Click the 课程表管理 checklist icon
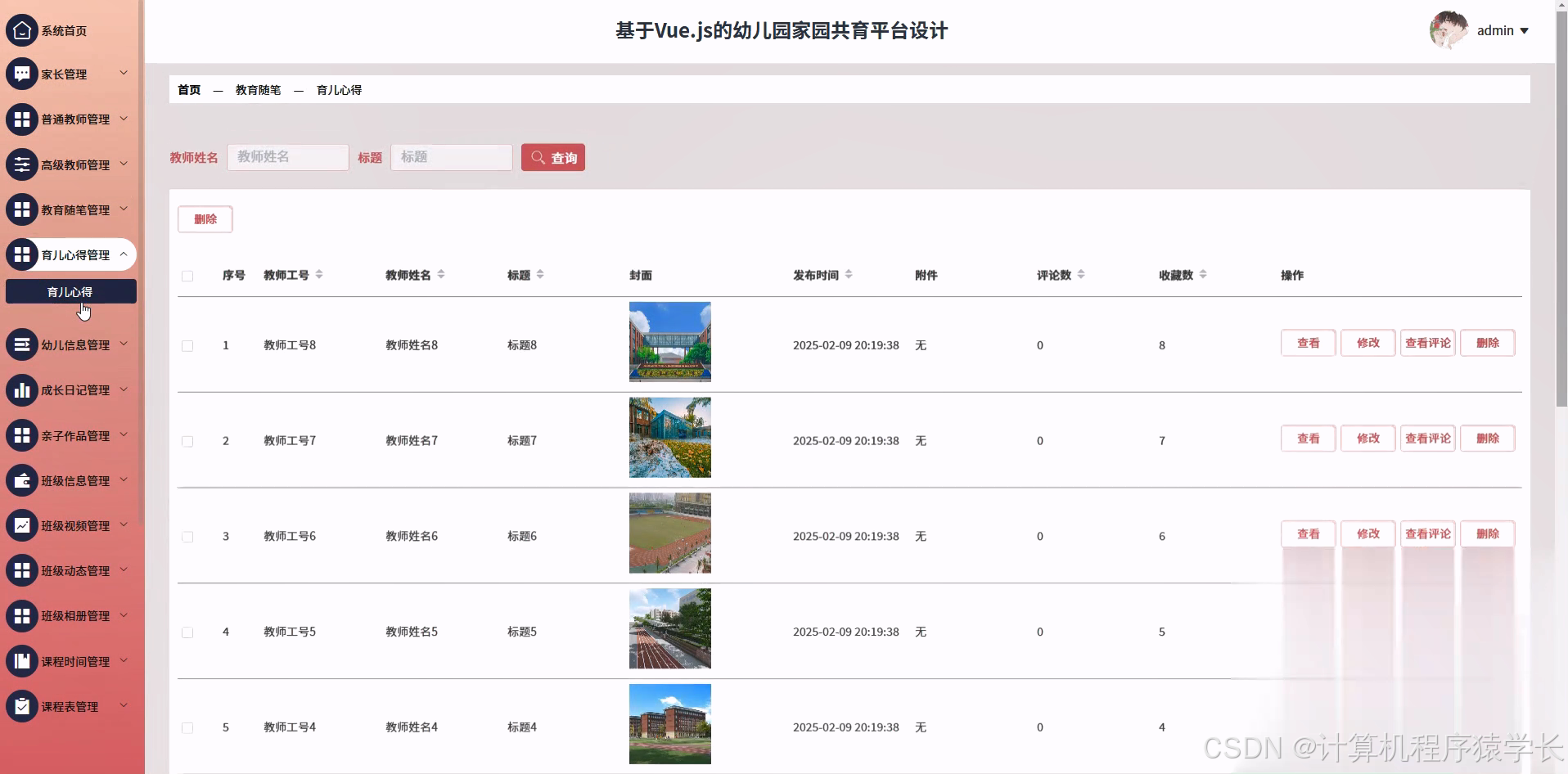The width and height of the screenshot is (1568, 774). click(x=22, y=706)
